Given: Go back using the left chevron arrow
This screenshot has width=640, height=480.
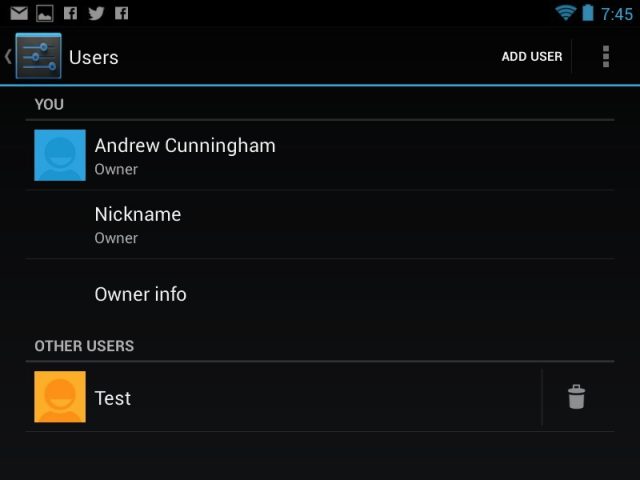Looking at the screenshot, I should (x=8, y=56).
